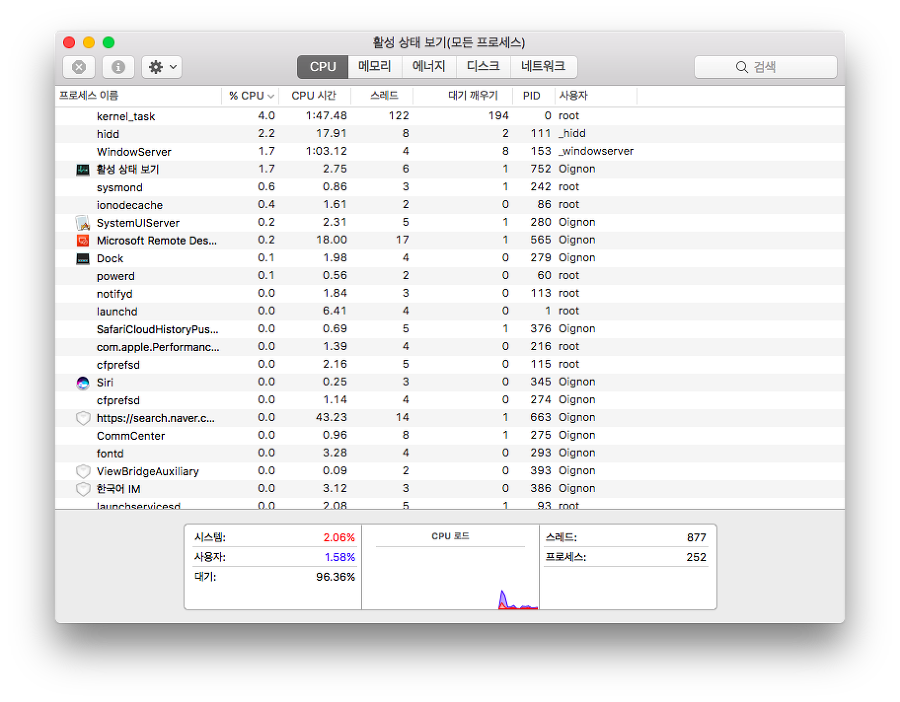
Task: Click the magnifier icon in search field
Action: (742, 67)
